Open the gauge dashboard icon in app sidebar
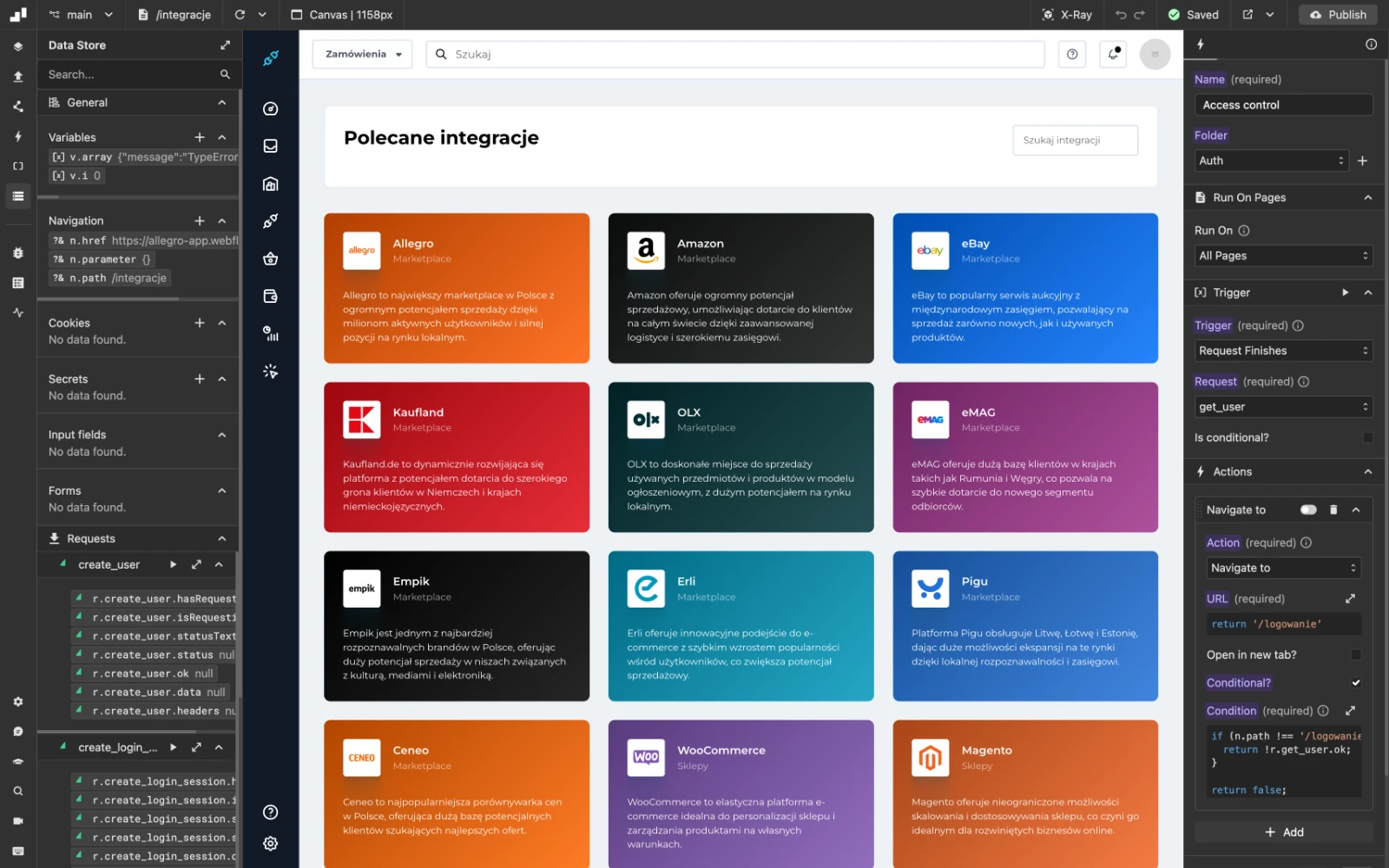The image size is (1389, 868). tap(271, 108)
